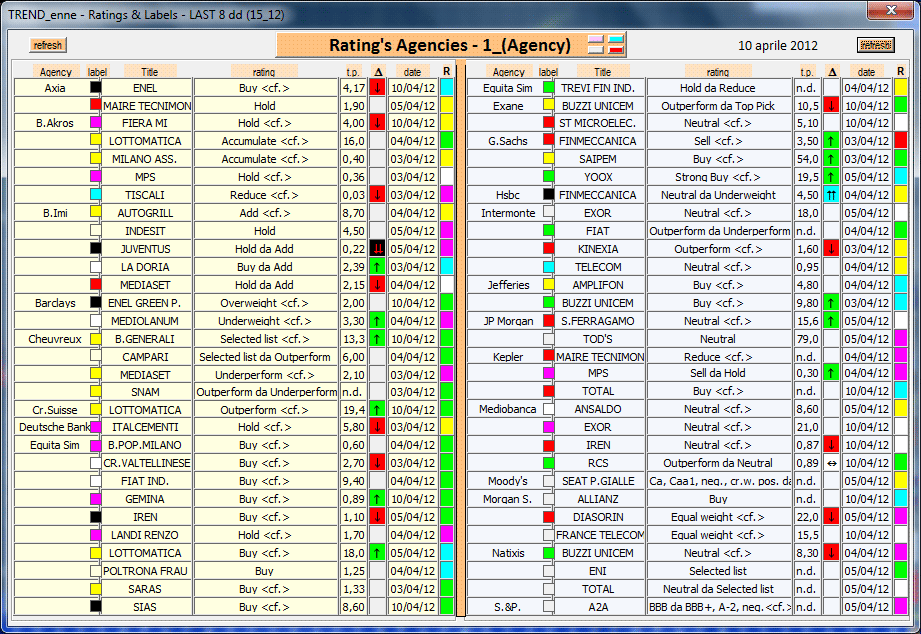The width and height of the screenshot is (921, 634).
Task: Select the black label square next to ENEL
Action: pyautogui.click(x=95, y=87)
